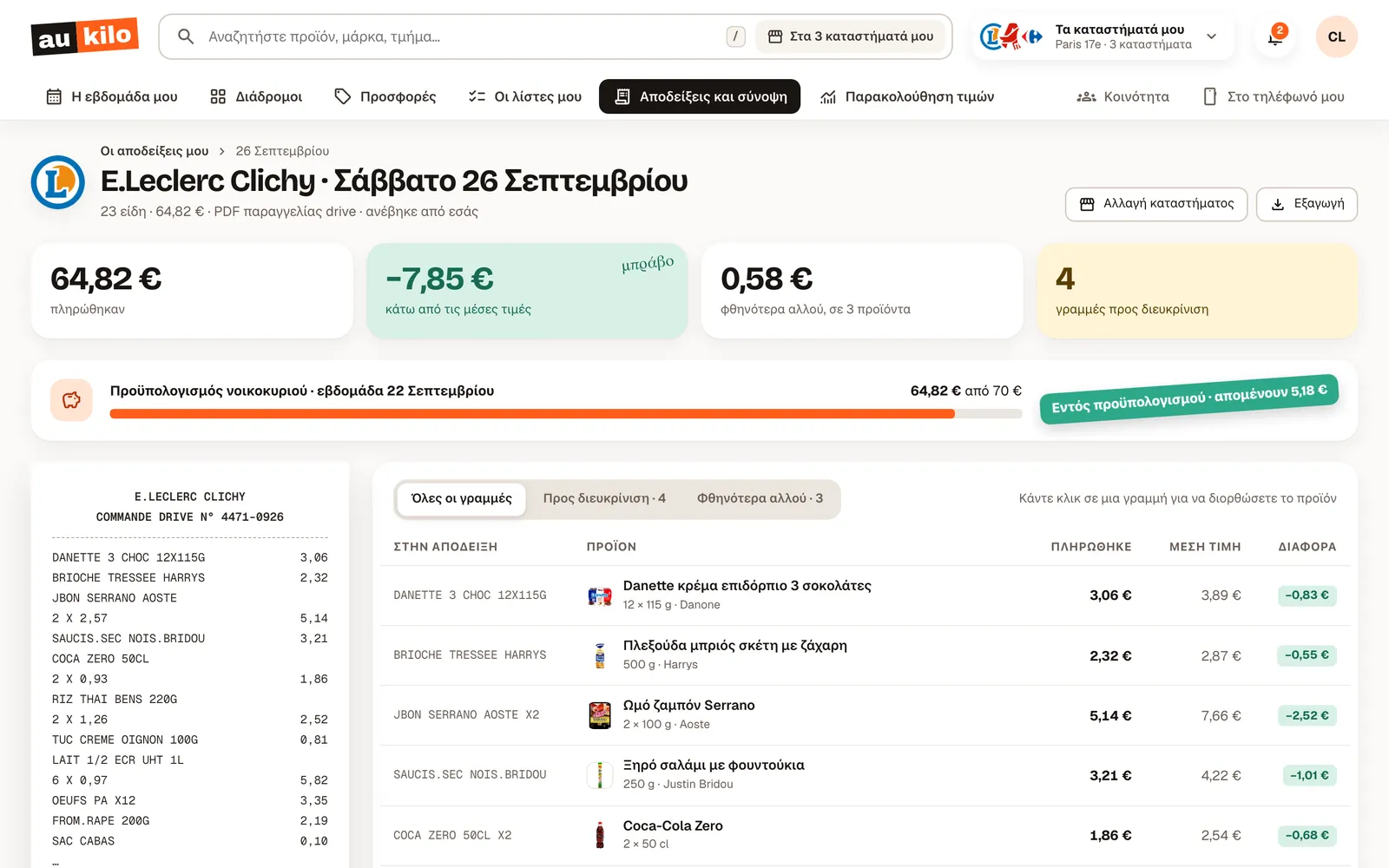Click the -2,52 € difference badge
Viewport: 1389px width, 868px height.
[1307, 716]
